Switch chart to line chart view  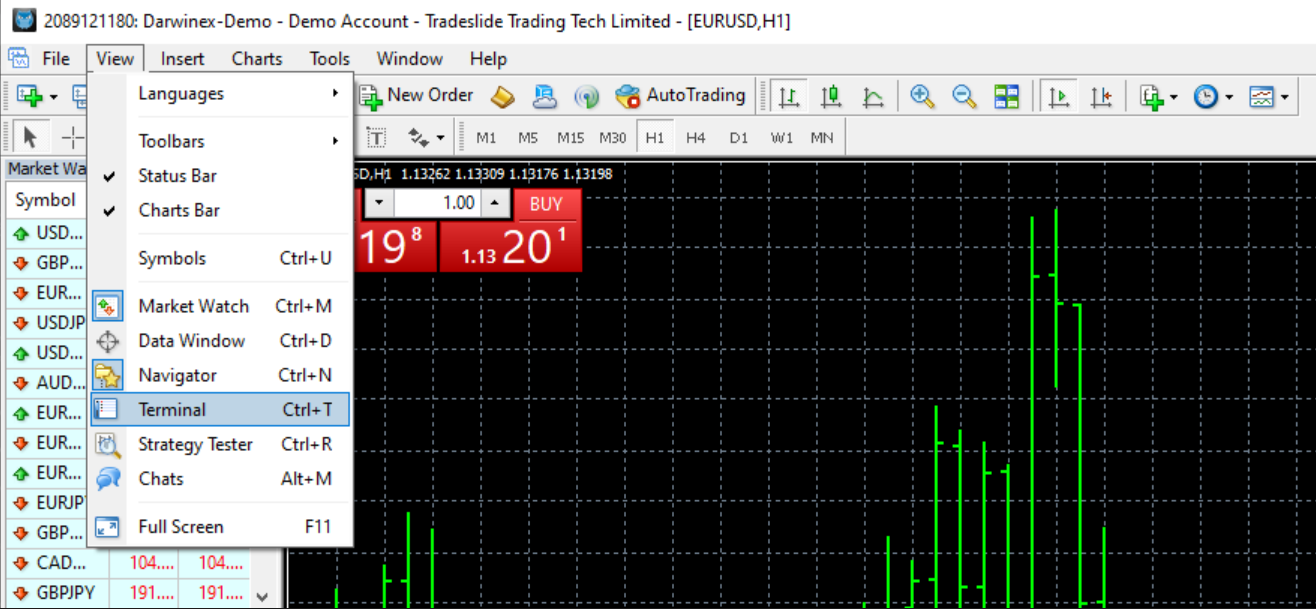click(873, 96)
